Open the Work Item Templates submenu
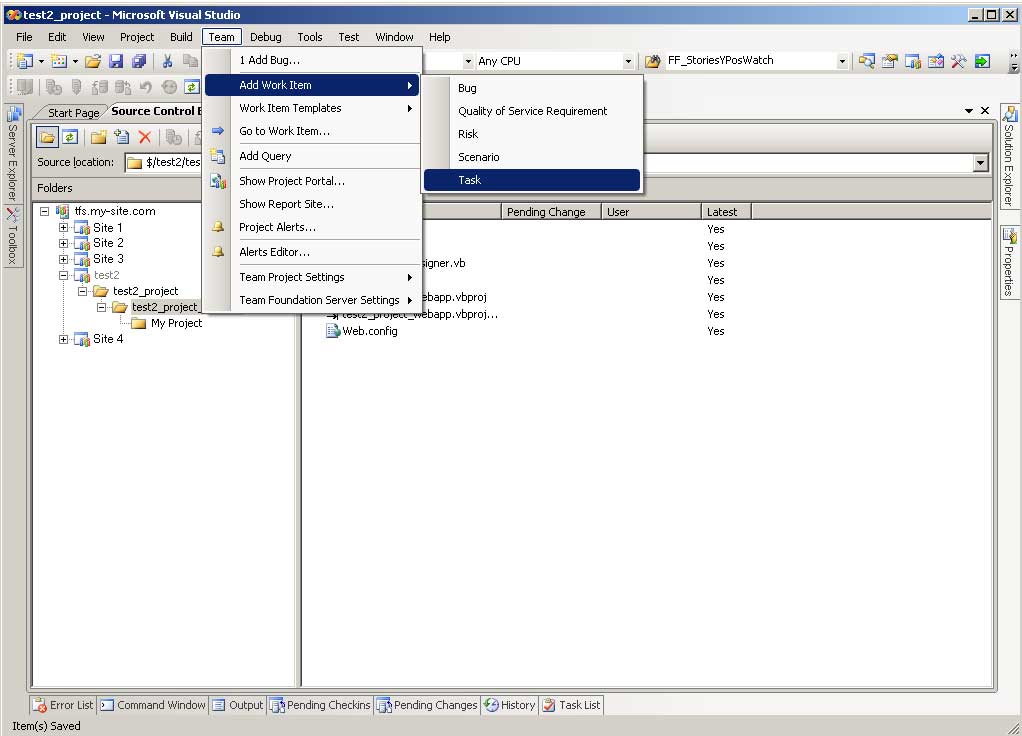 click(x=312, y=108)
